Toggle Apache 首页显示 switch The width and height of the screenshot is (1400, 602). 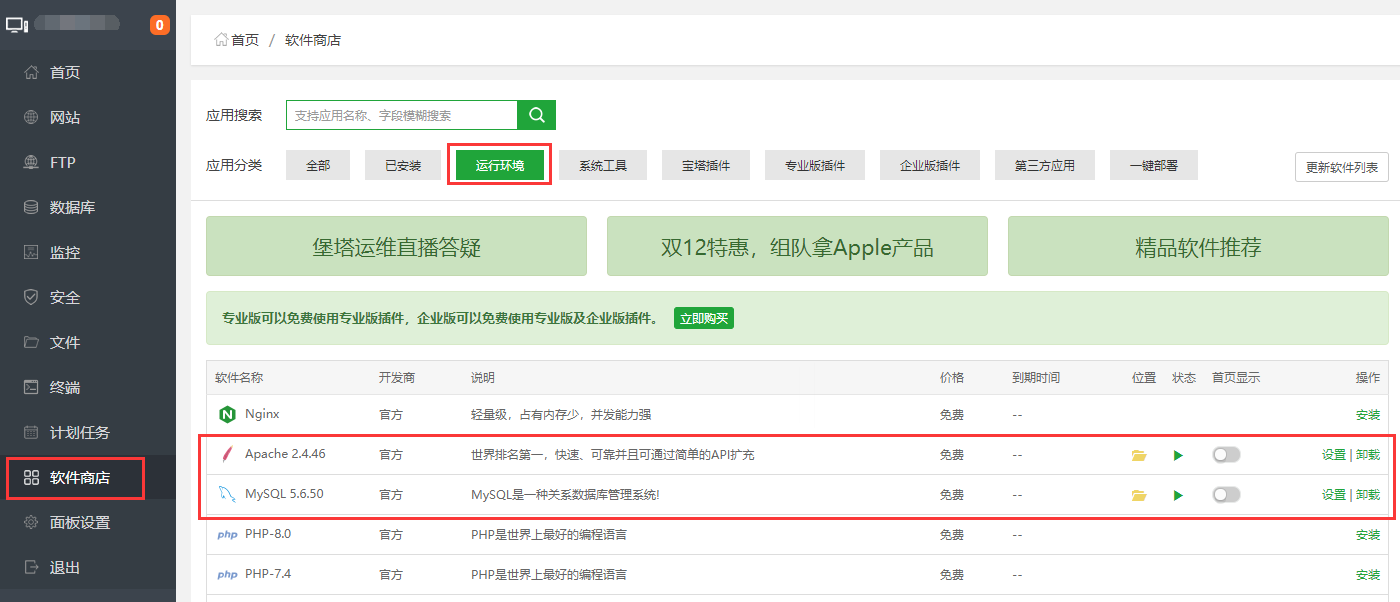point(1226,455)
